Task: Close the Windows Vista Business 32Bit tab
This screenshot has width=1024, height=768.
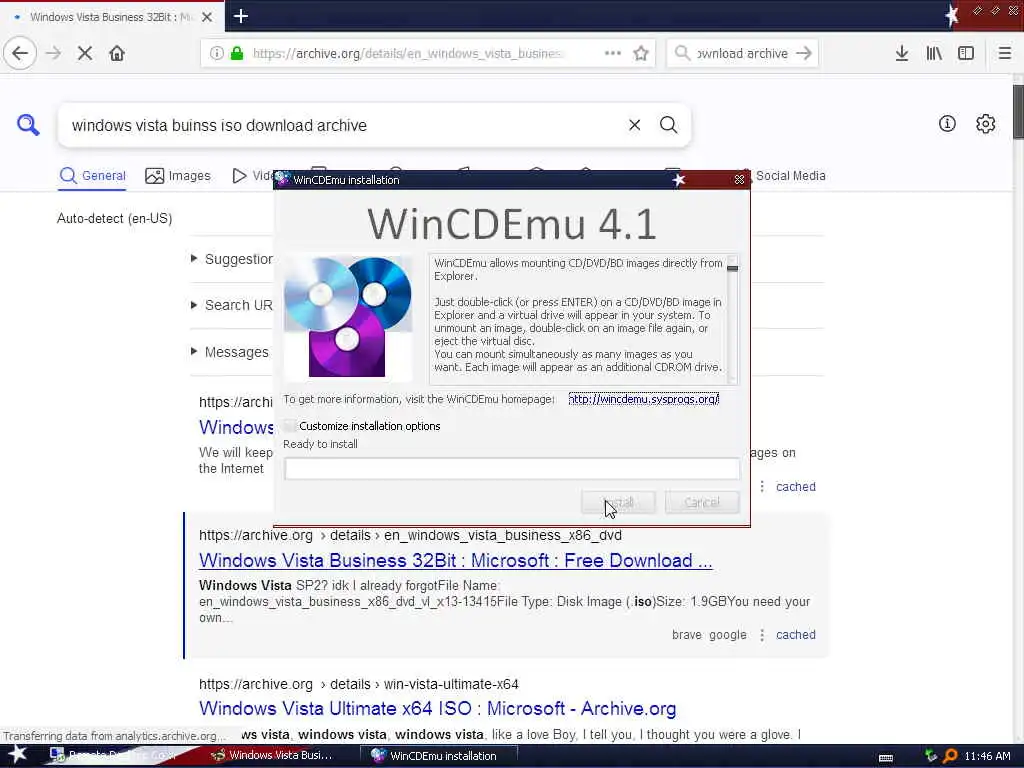Action: (x=207, y=17)
